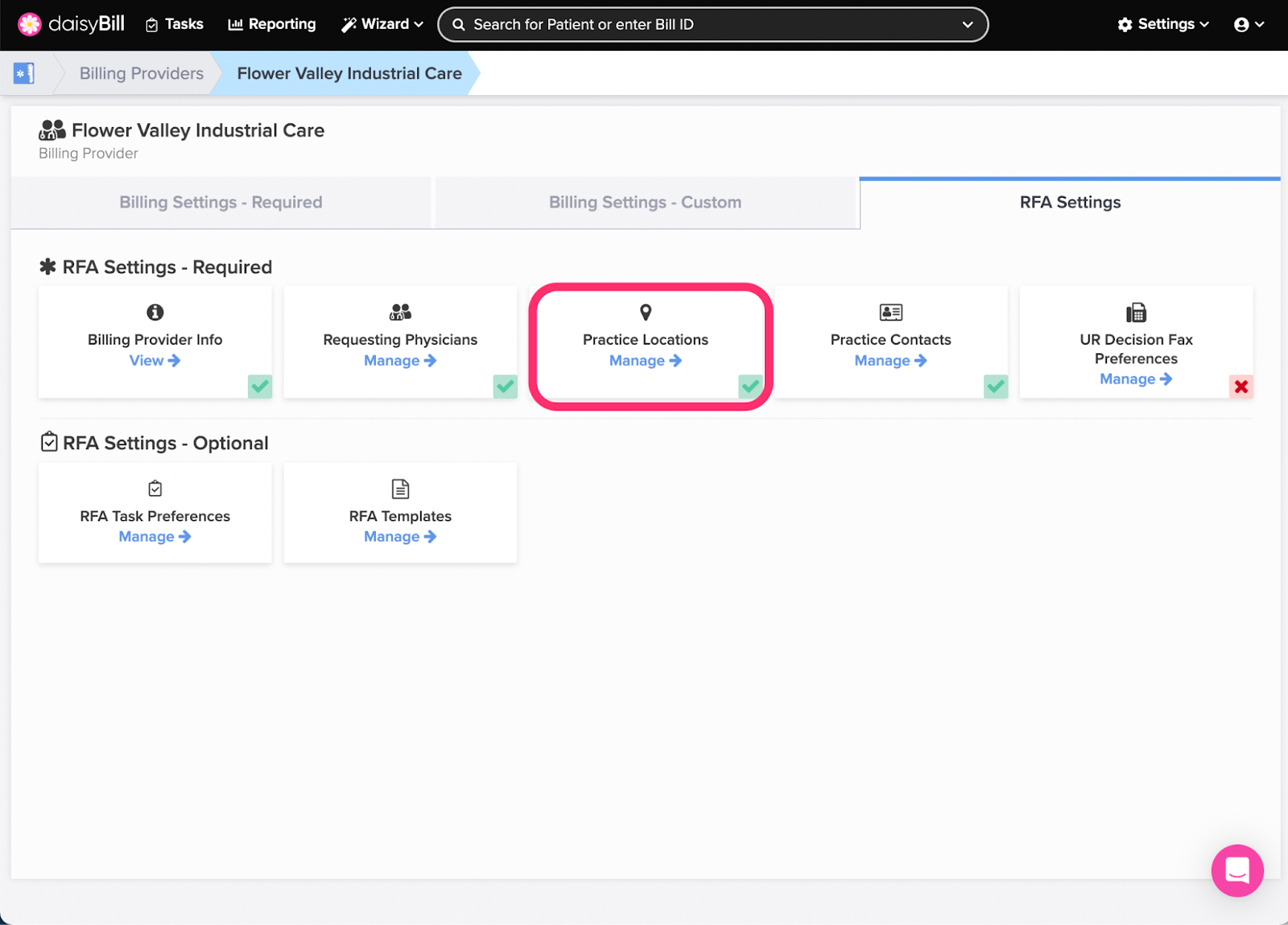This screenshot has height=925, width=1288.
Task: Click the RFA Settings - Optional heading
Action: (166, 444)
